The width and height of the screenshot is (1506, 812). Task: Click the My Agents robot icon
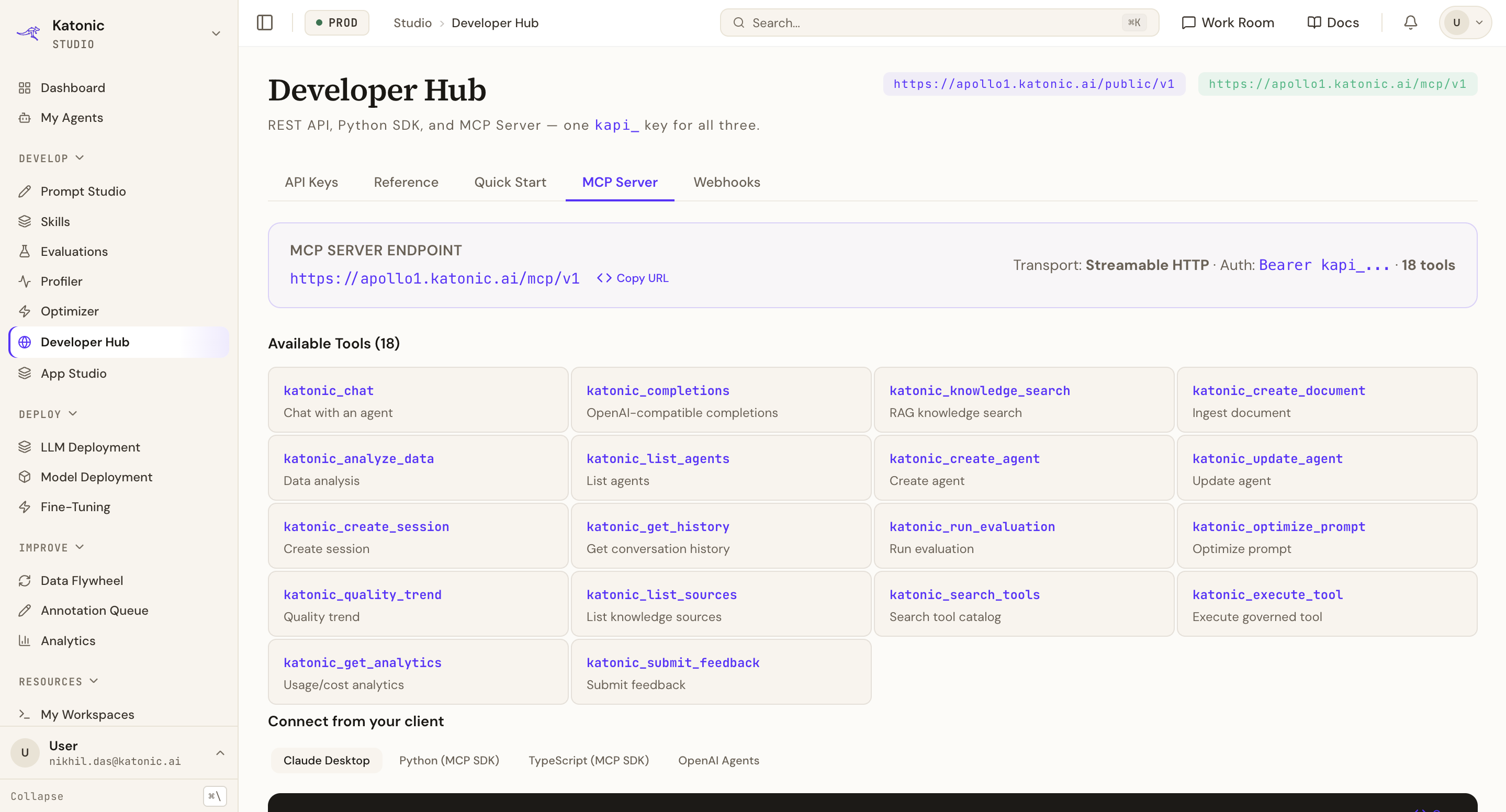[x=25, y=118]
